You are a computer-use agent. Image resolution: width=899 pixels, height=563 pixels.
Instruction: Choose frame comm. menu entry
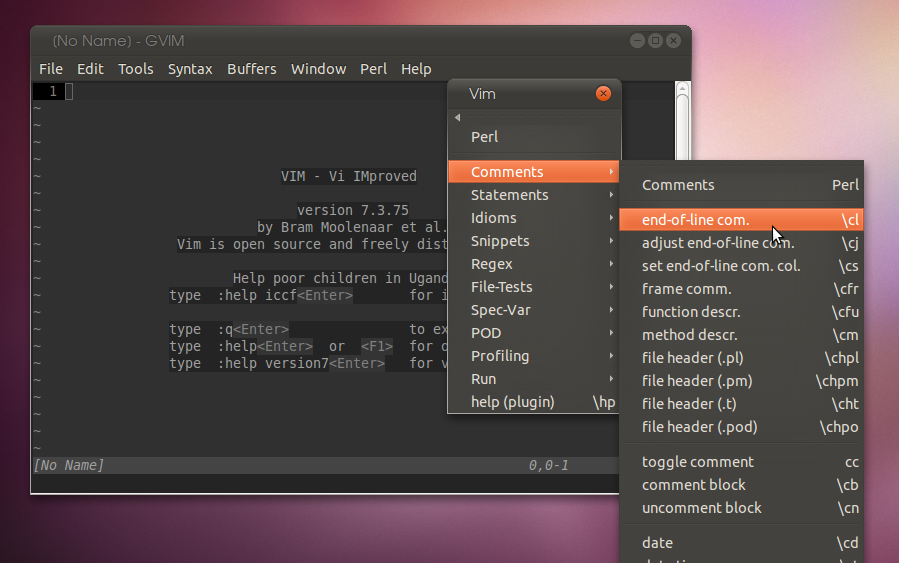(x=741, y=288)
